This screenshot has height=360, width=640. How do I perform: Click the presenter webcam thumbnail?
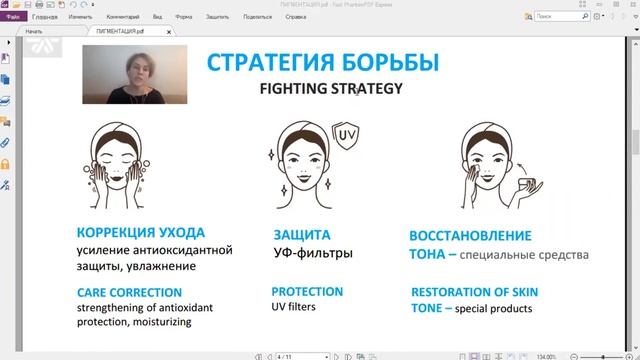click(135, 74)
